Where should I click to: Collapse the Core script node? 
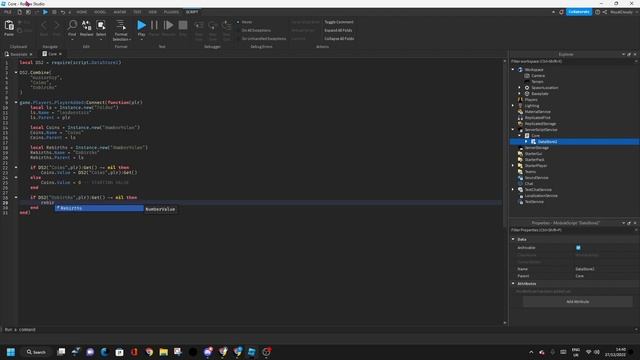(x=520, y=136)
